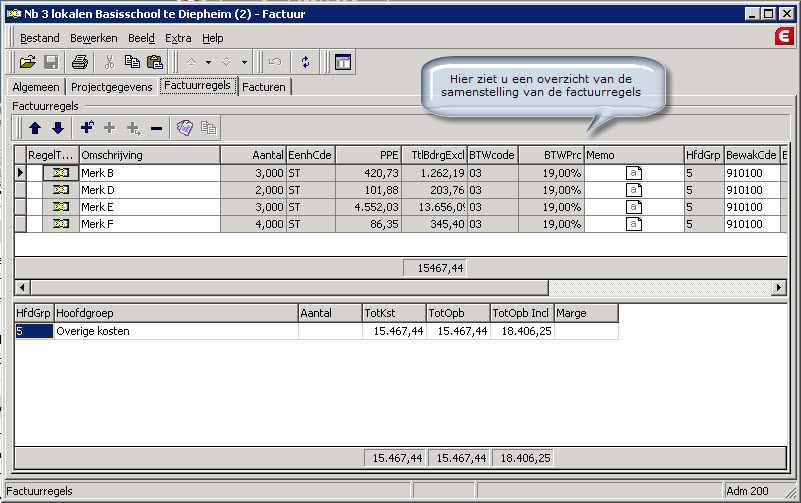
Task: Click line type icon of Merk F row
Action: tap(60, 224)
